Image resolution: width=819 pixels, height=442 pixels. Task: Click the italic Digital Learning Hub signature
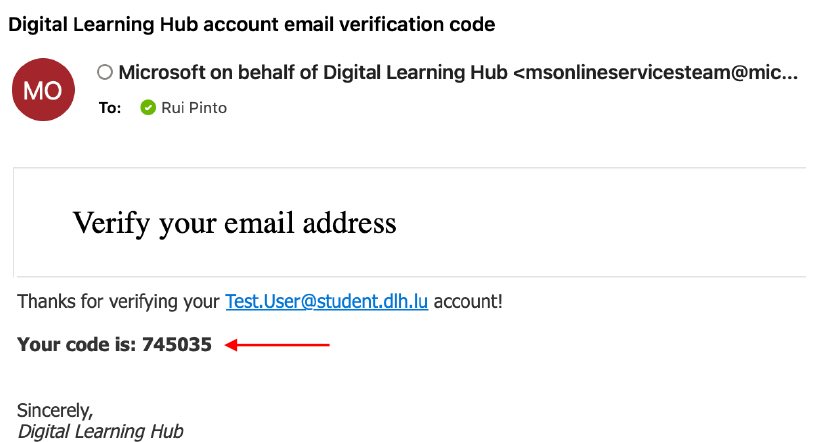tap(100, 431)
